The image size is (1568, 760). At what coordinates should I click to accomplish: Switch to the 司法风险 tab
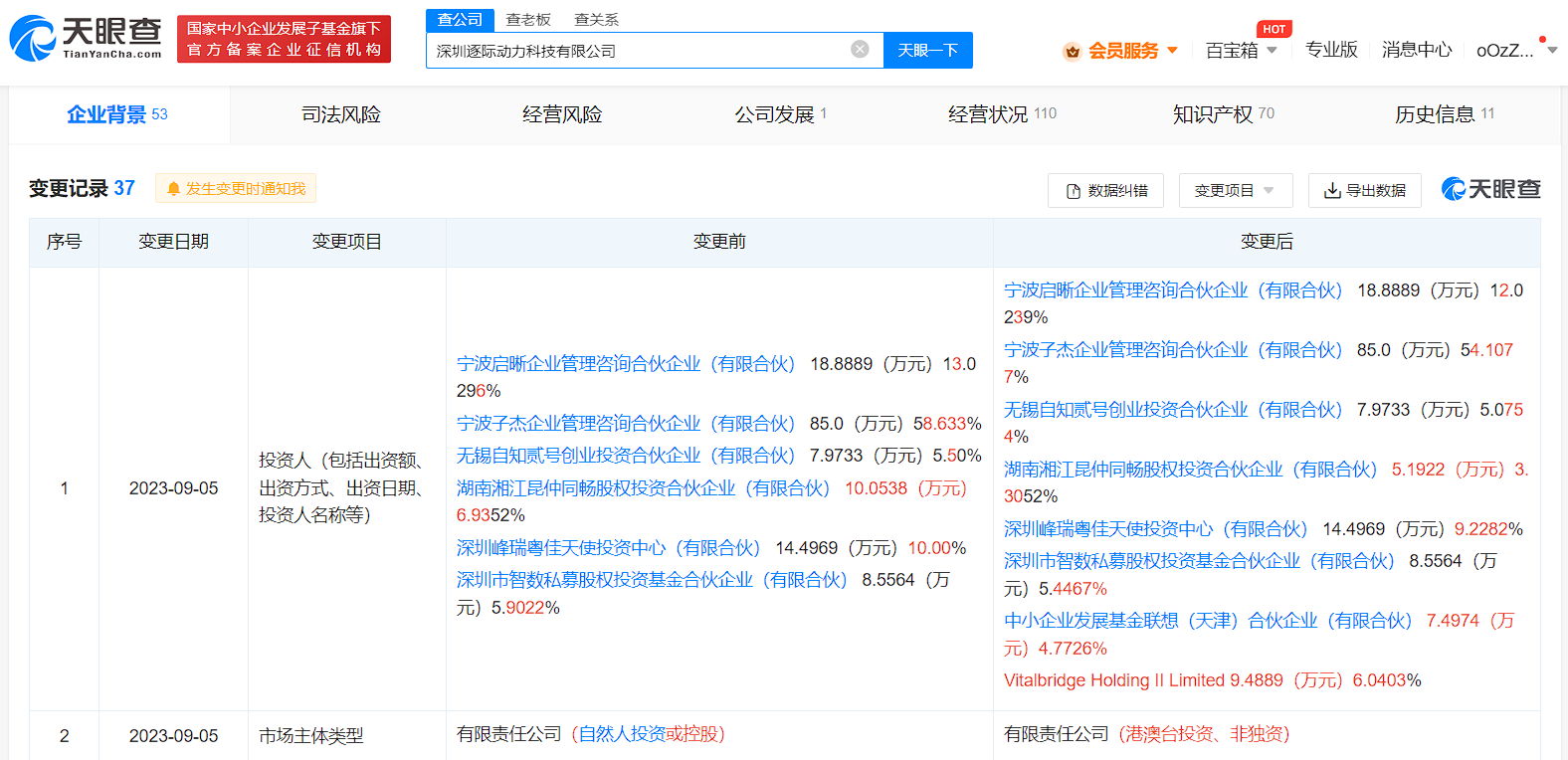click(x=341, y=114)
